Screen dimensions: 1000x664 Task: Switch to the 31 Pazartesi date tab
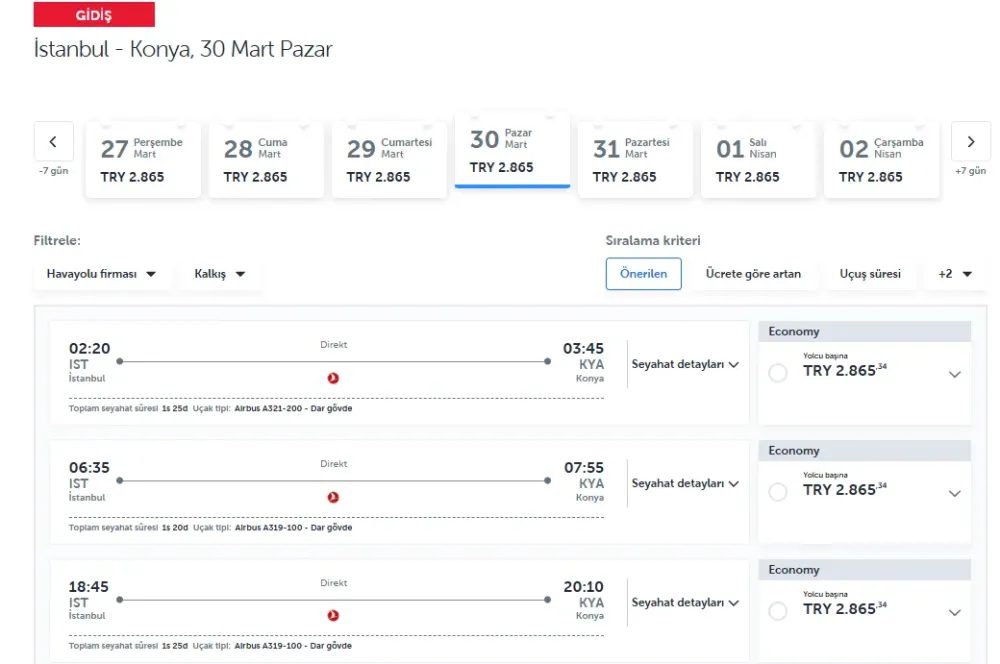click(635, 160)
